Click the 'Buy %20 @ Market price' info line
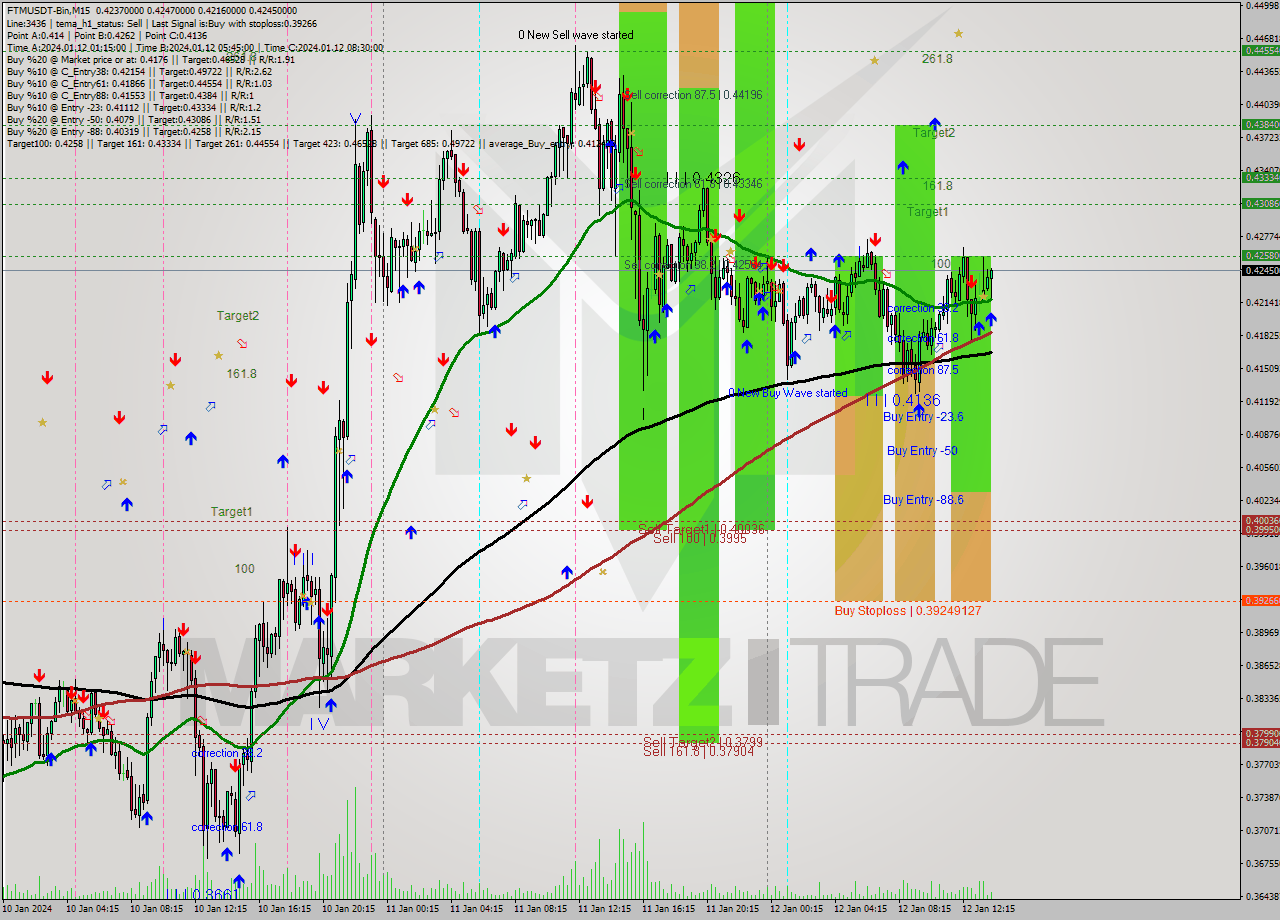This screenshot has height=920, width=1280. click(150, 59)
